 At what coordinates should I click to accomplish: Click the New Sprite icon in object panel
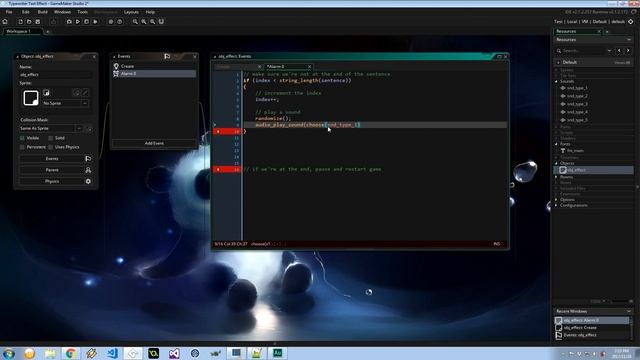(x=46, y=93)
